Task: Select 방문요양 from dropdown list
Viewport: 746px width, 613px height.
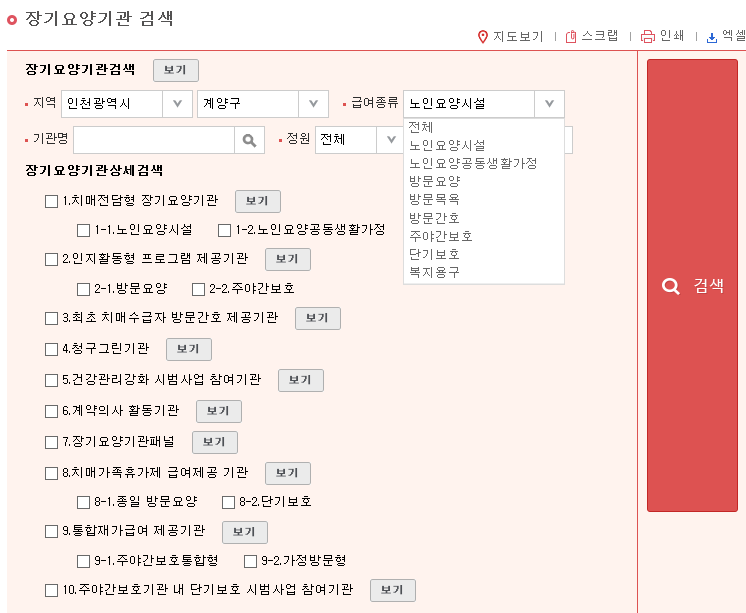Action: coord(483,181)
